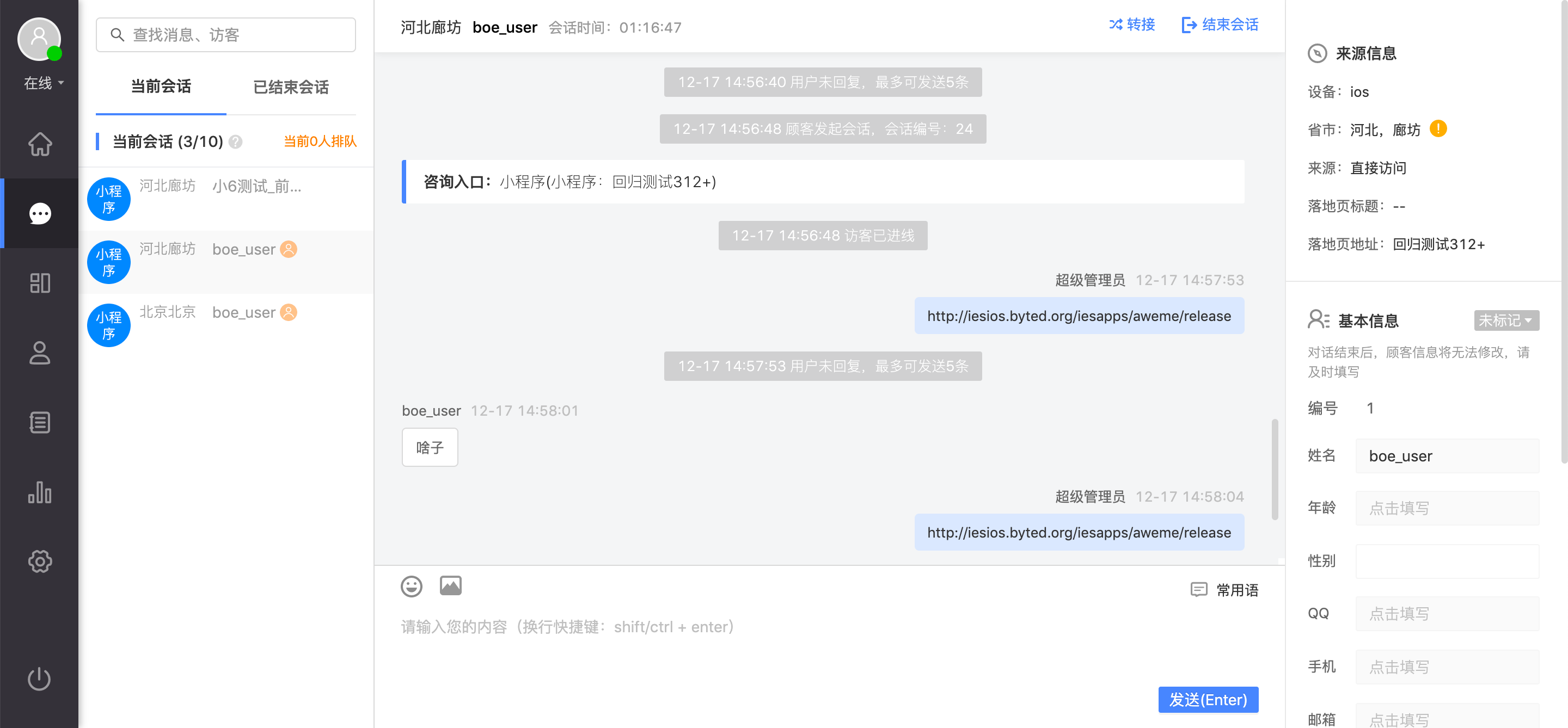
Task: Switch to 当前会话 tab
Action: [x=161, y=87]
